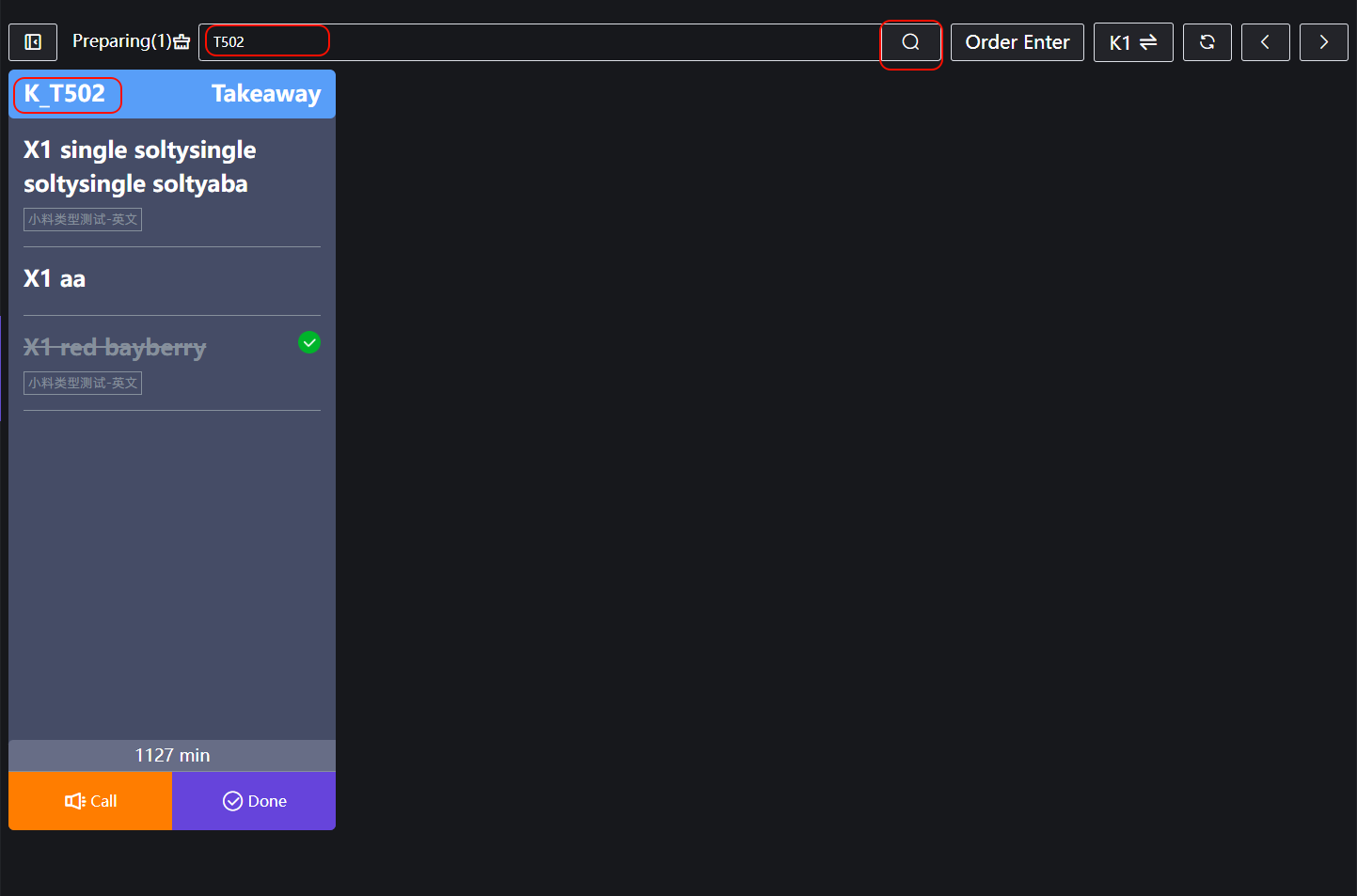Screen dimensions: 1357x896
Task: Select the single solty order item
Action: [x=139, y=166]
